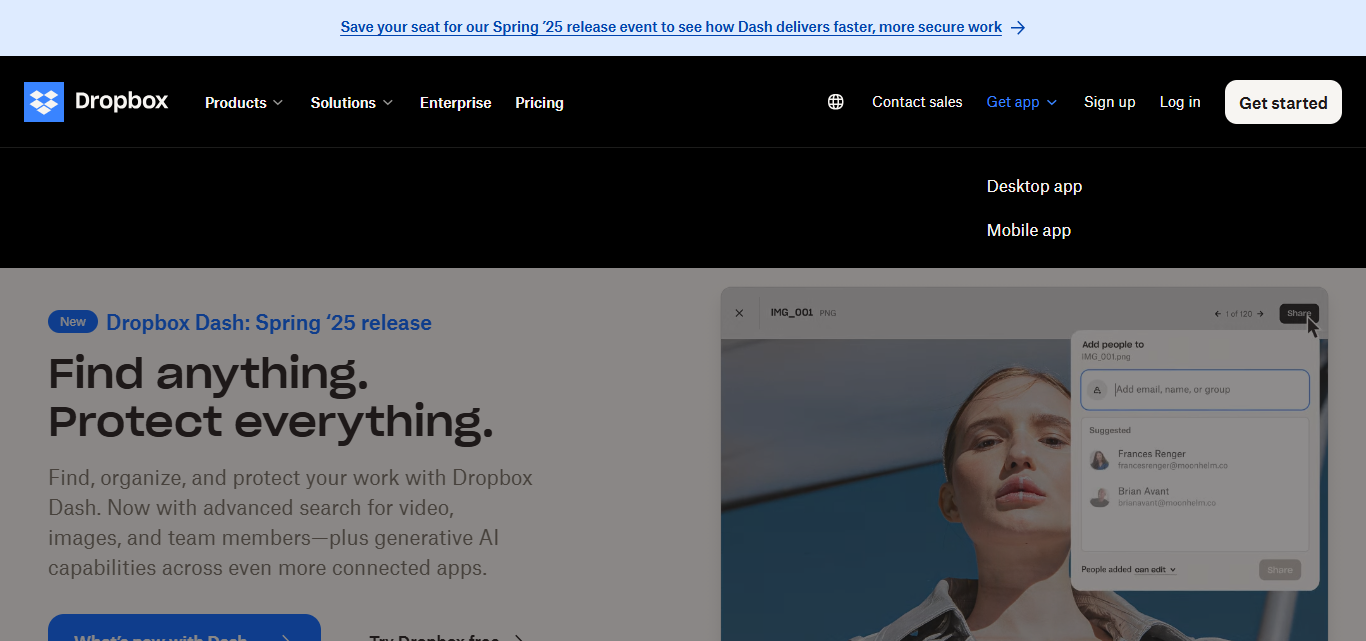Click the New badge
The width and height of the screenshot is (1366, 641).
73,322
